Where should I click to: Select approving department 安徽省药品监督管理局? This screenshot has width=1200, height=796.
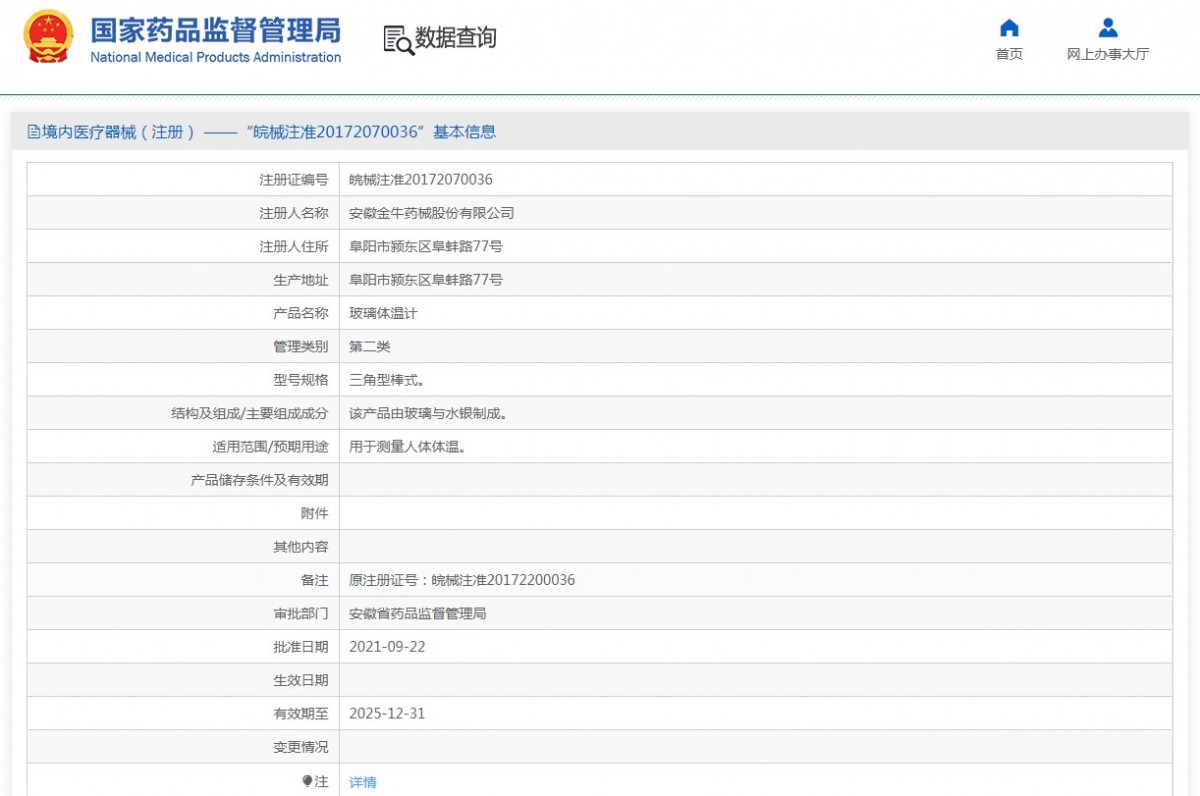[x=418, y=613]
